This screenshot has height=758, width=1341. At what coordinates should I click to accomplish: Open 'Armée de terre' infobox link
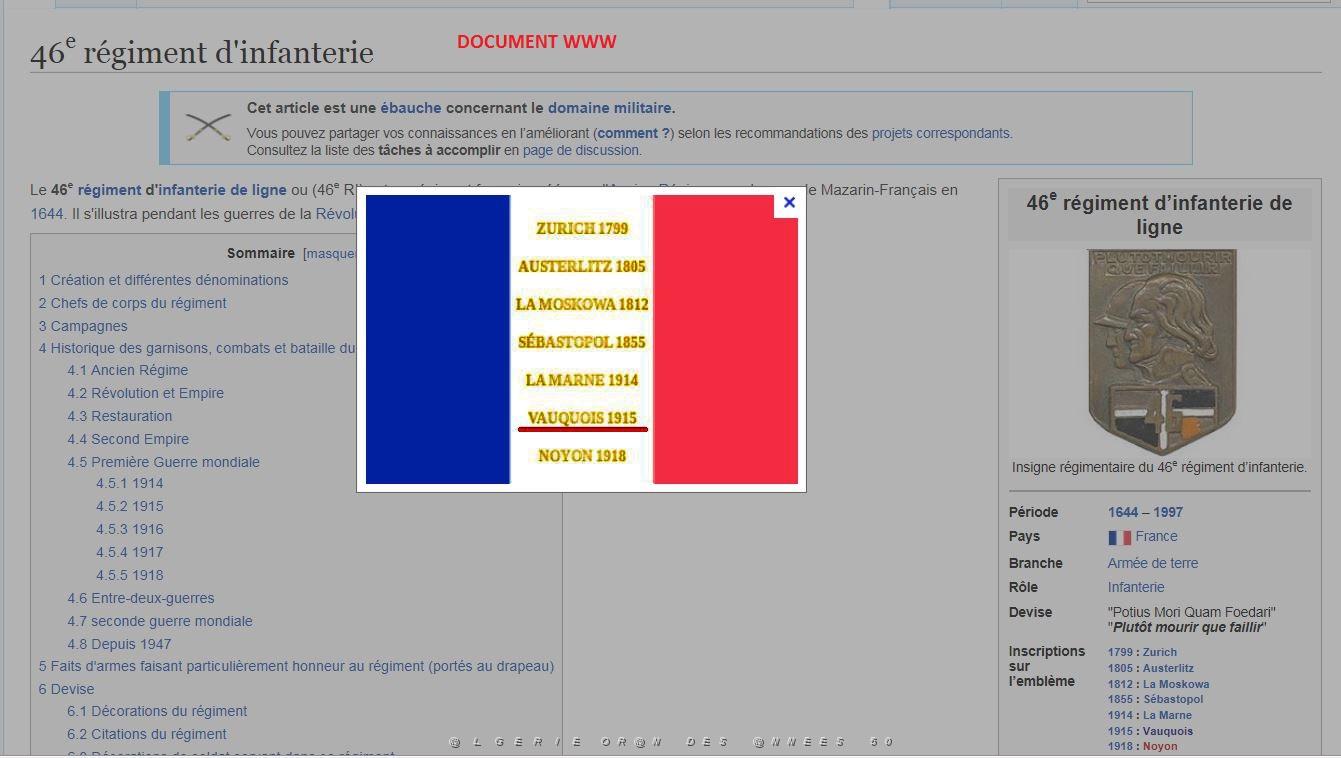(x=1153, y=563)
